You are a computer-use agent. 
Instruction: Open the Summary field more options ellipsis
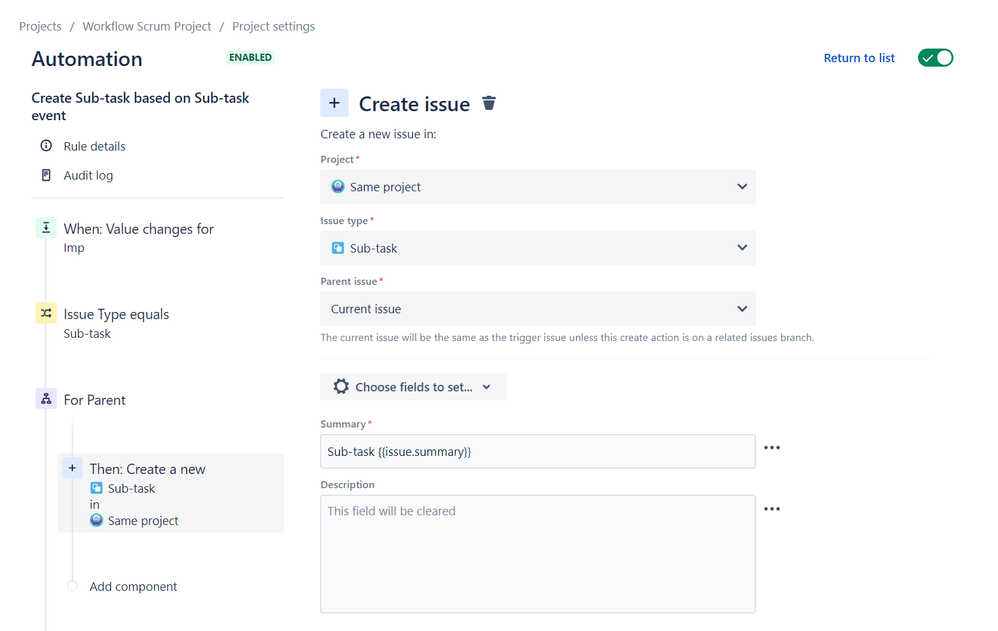coord(772,448)
